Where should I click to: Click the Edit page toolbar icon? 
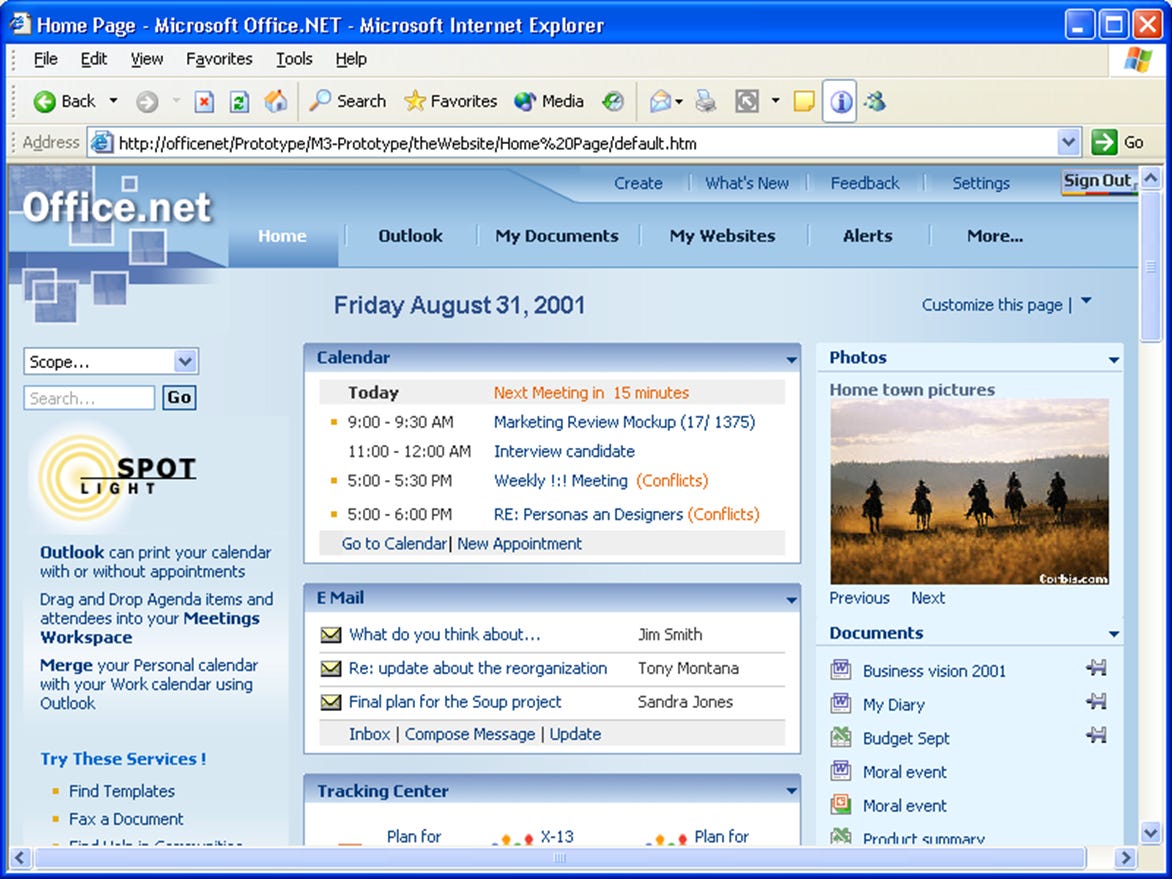(x=747, y=101)
